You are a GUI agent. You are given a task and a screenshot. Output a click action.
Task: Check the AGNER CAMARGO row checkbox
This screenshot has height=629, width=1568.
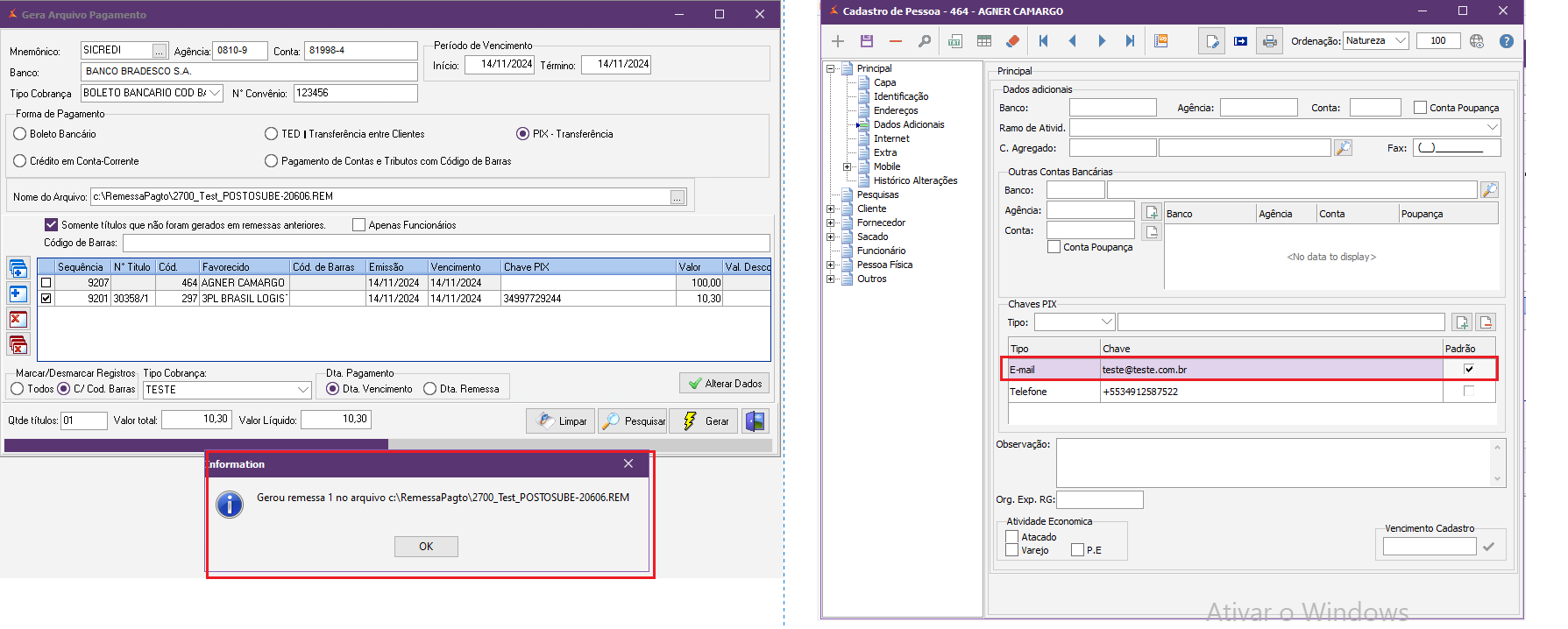pyautogui.click(x=46, y=283)
